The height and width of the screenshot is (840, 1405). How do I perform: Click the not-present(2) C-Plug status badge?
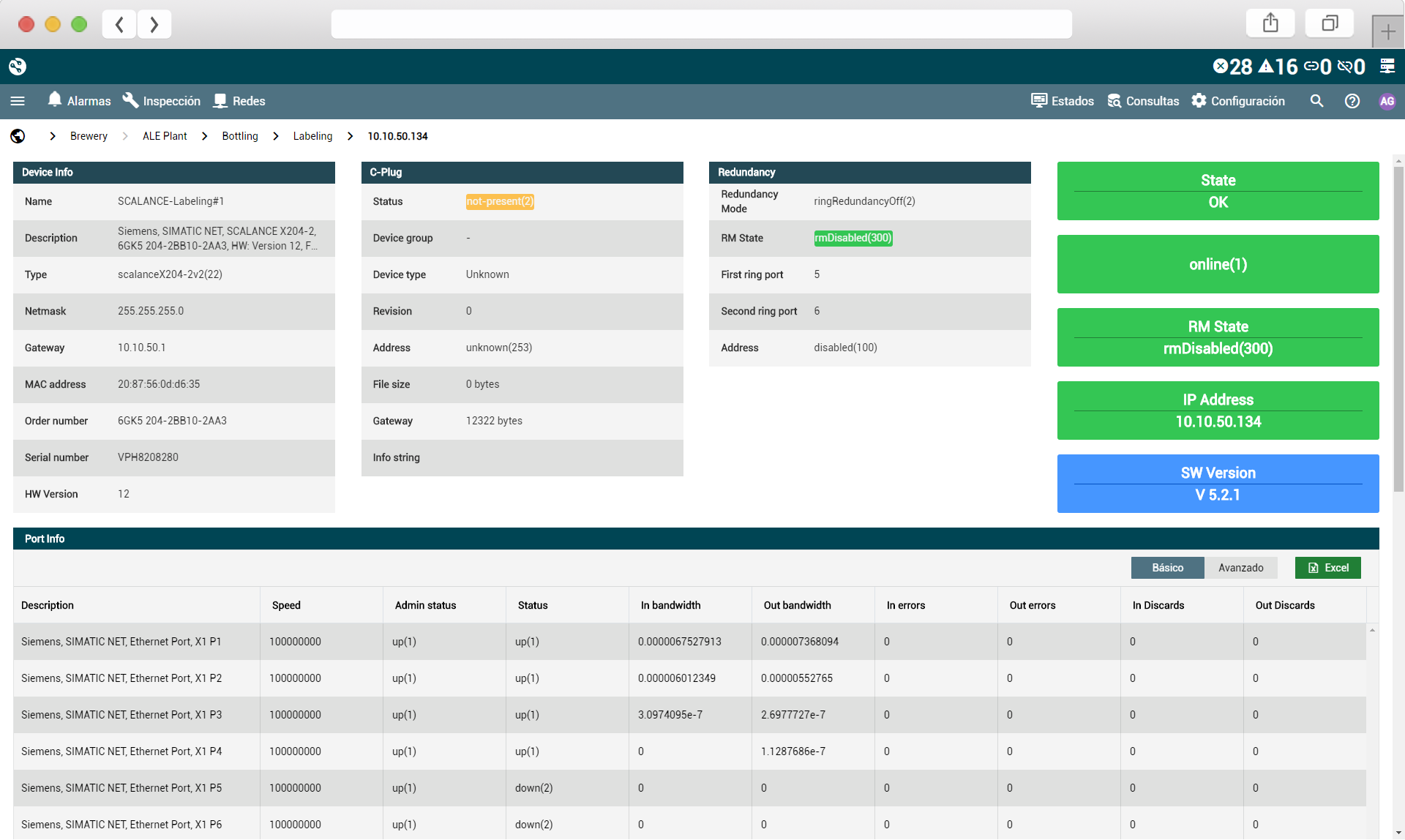[500, 201]
